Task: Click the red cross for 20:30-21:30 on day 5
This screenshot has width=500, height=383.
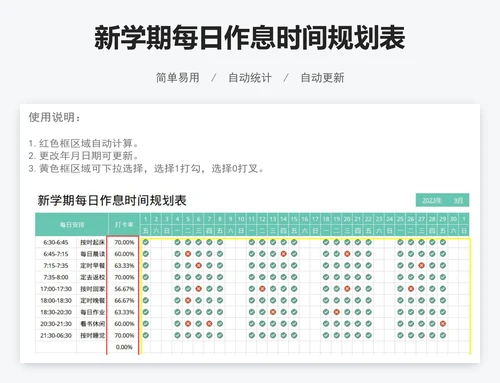Action: tap(188, 324)
